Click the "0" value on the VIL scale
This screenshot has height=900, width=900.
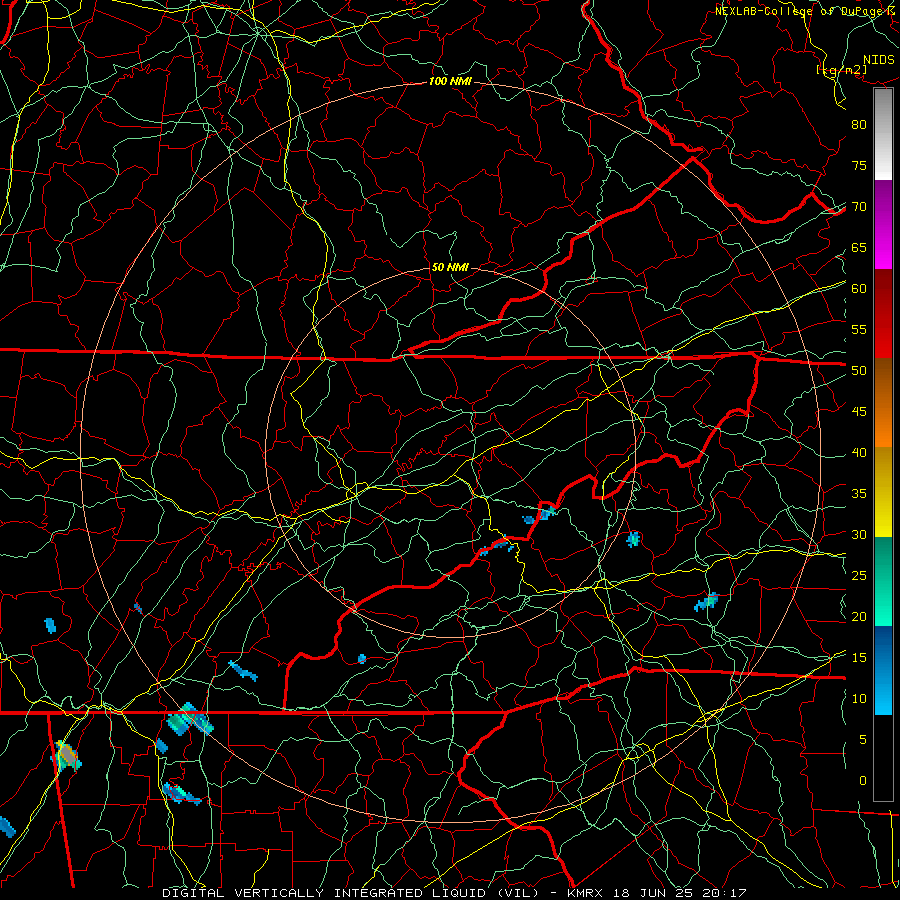[x=863, y=781]
